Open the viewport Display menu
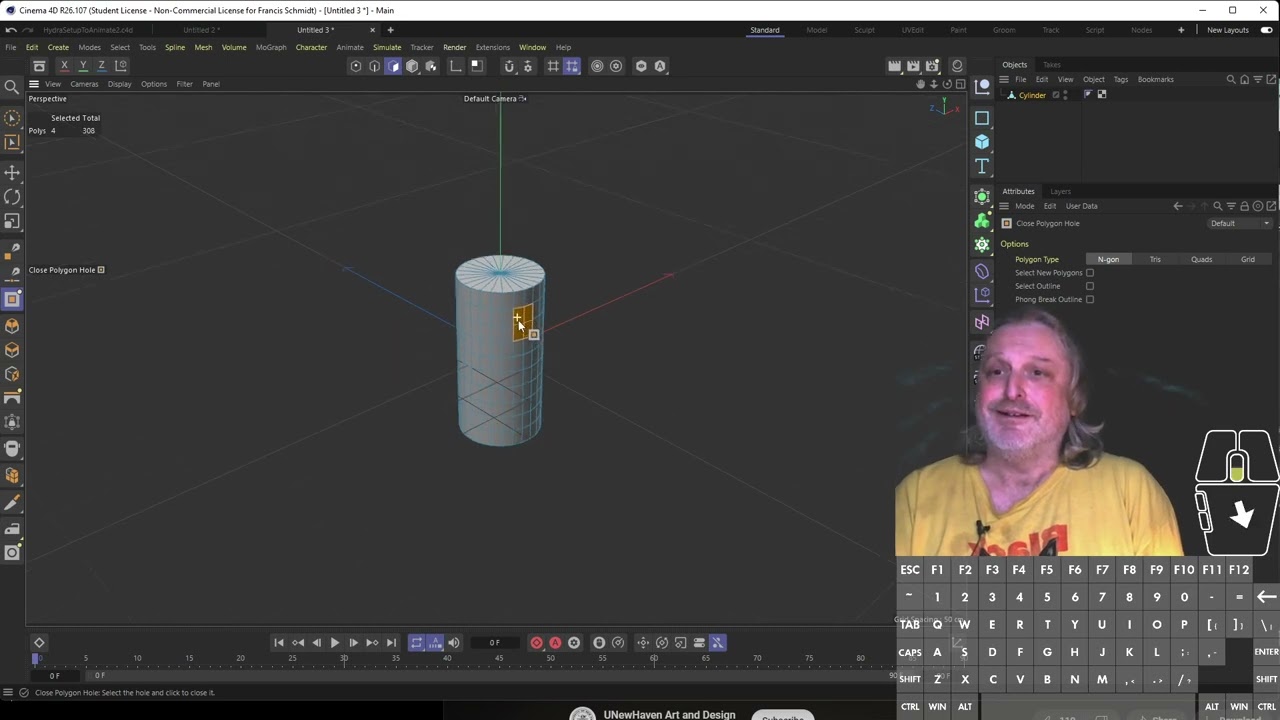This screenshot has height=720, width=1280. pos(119,84)
